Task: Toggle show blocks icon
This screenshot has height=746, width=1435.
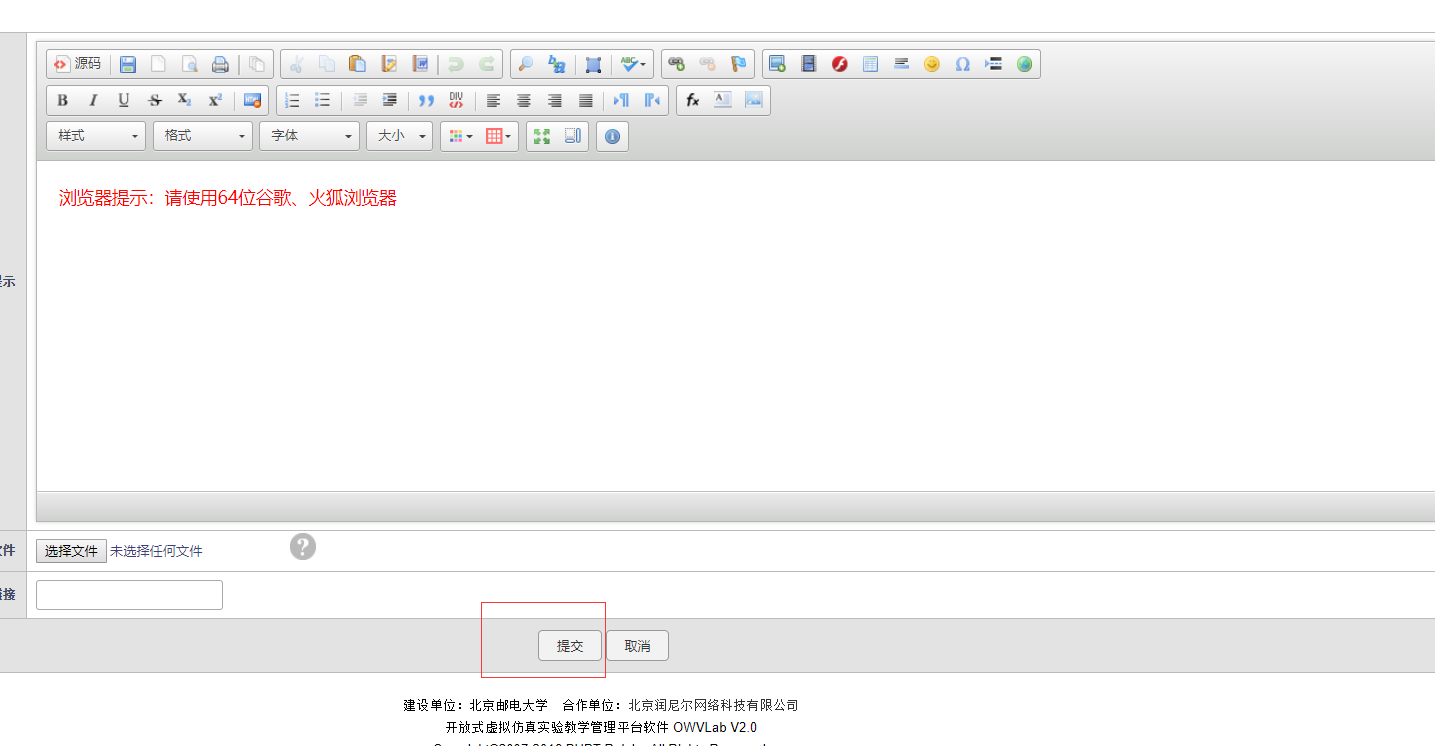Action: click(573, 136)
